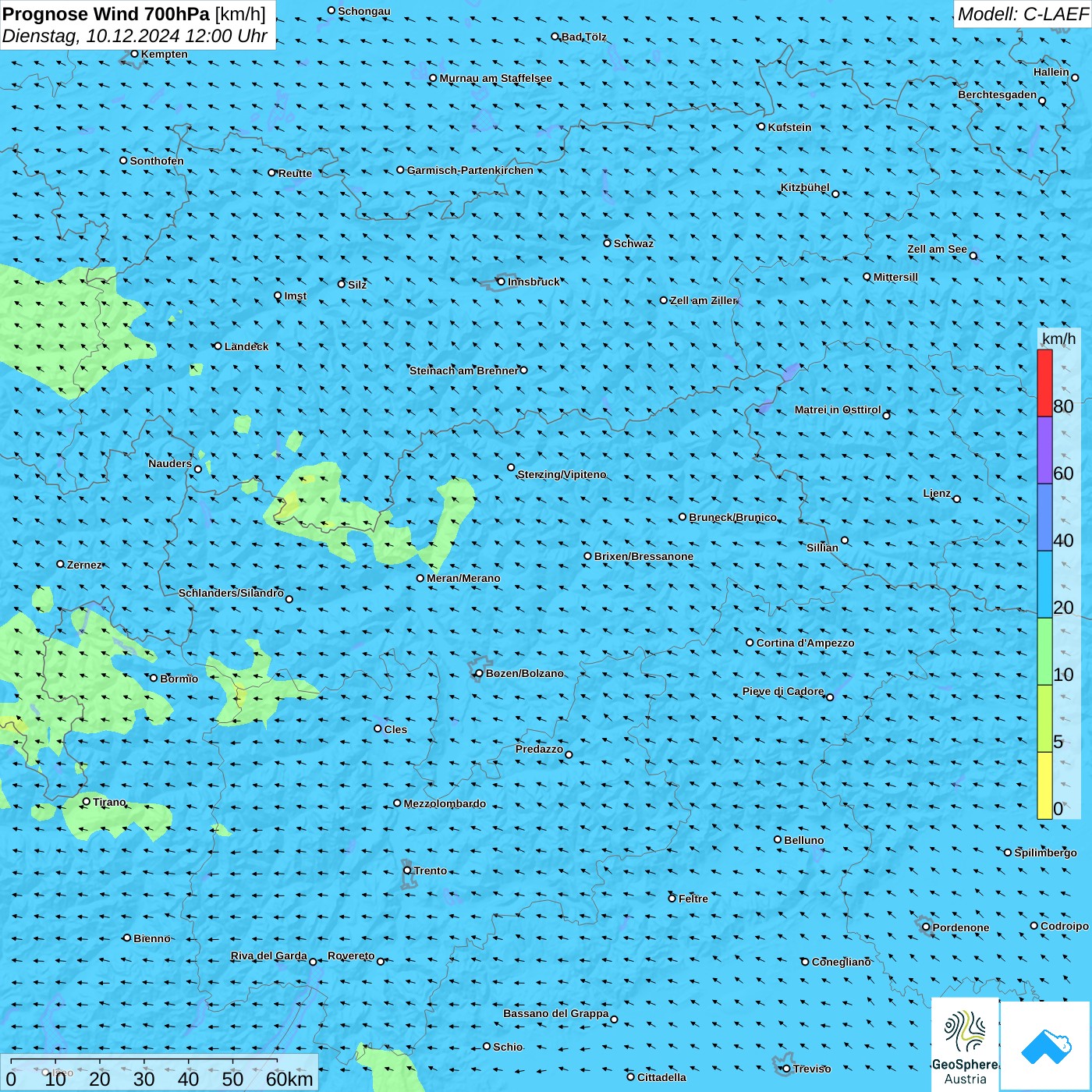Click the Mittersill label
The height and width of the screenshot is (1092, 1092).
point(895,277)
